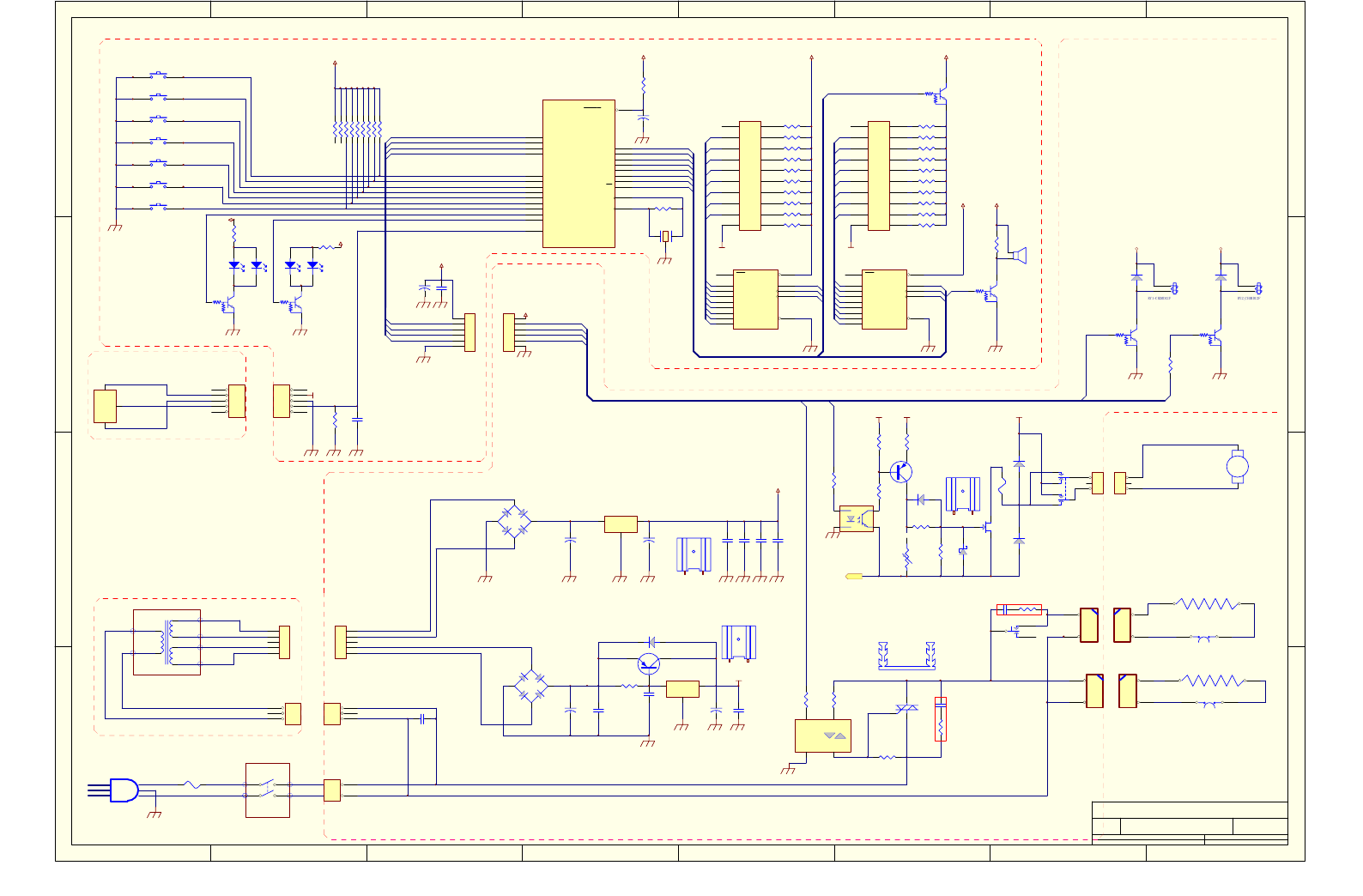This screenshot has width=1363, height=896.
Task: Click the circled PNP transistor above the optocoupler
Action: tap(900, 471)
